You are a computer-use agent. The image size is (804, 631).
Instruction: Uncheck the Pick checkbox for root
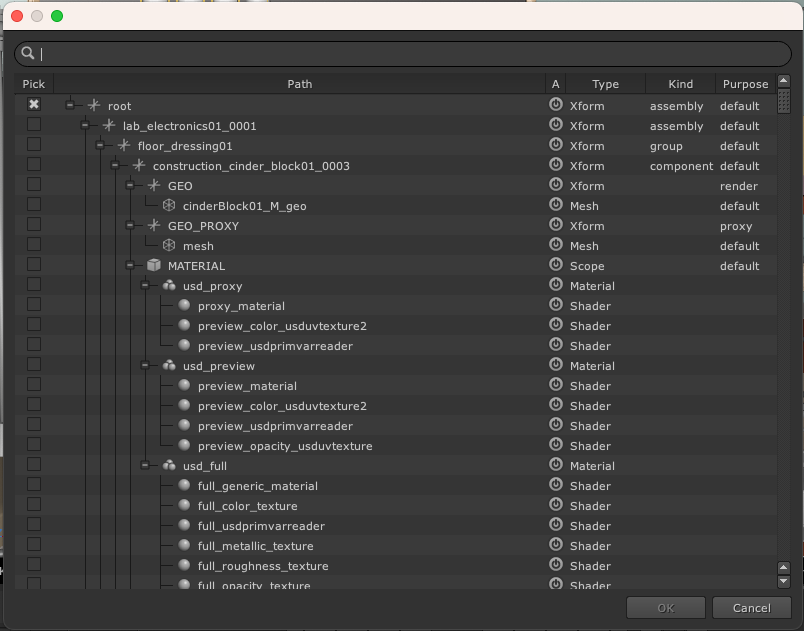click(x=34, y=105)
